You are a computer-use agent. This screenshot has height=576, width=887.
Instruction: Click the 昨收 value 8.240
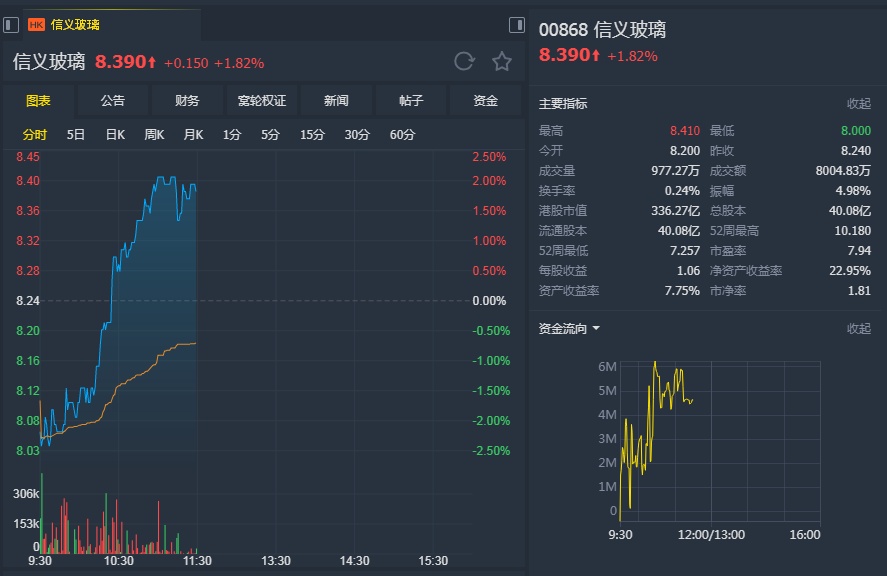855,151
